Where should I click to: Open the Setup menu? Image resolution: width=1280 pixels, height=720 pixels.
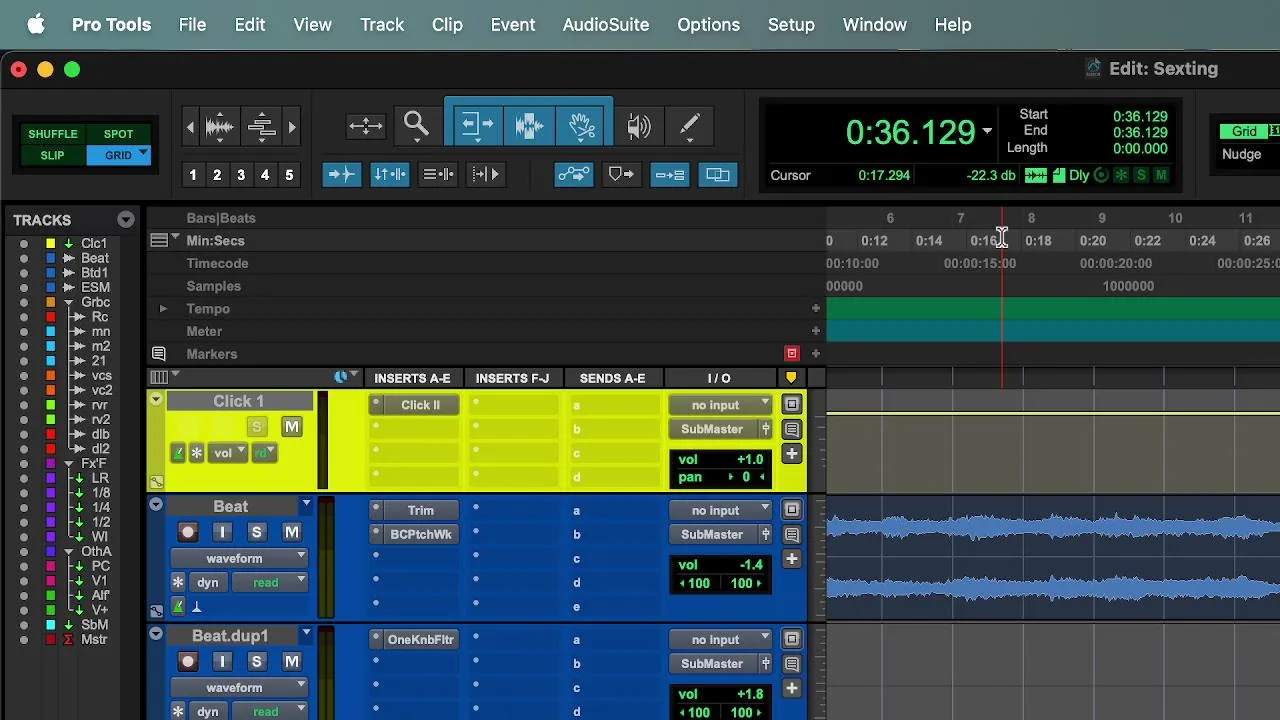click(791, 25)
